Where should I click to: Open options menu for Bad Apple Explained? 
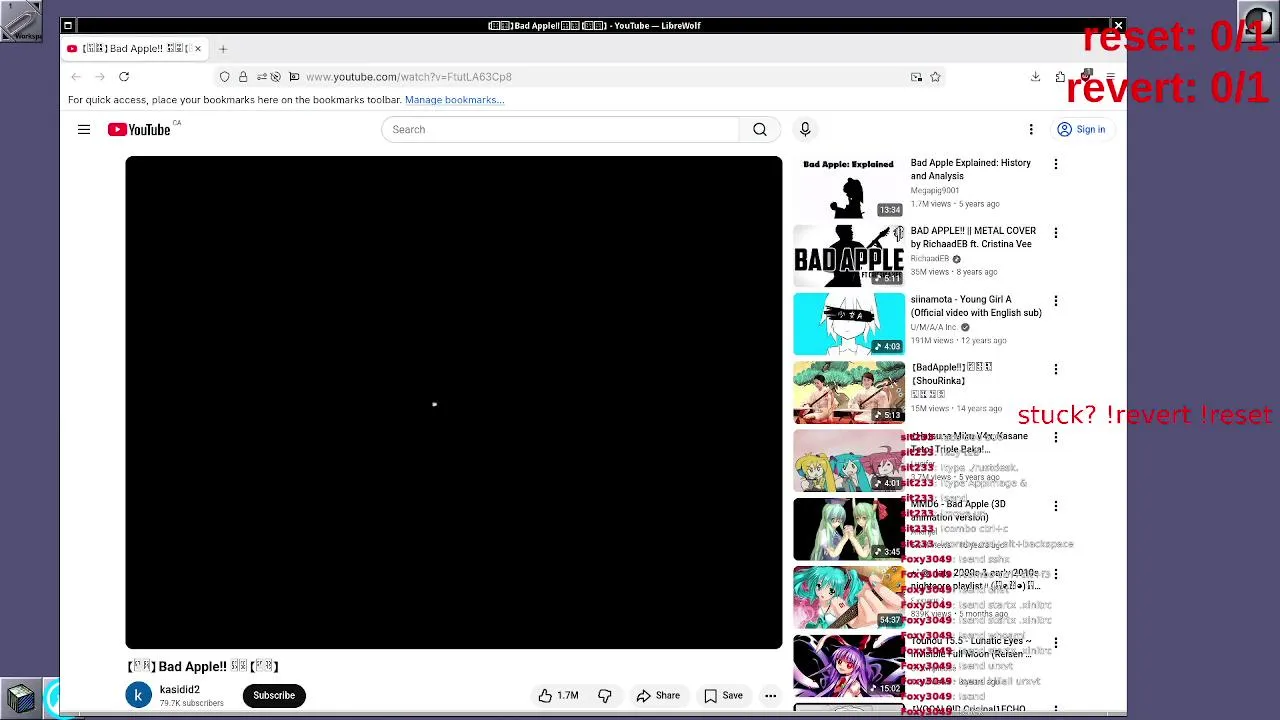[1055, 164]
